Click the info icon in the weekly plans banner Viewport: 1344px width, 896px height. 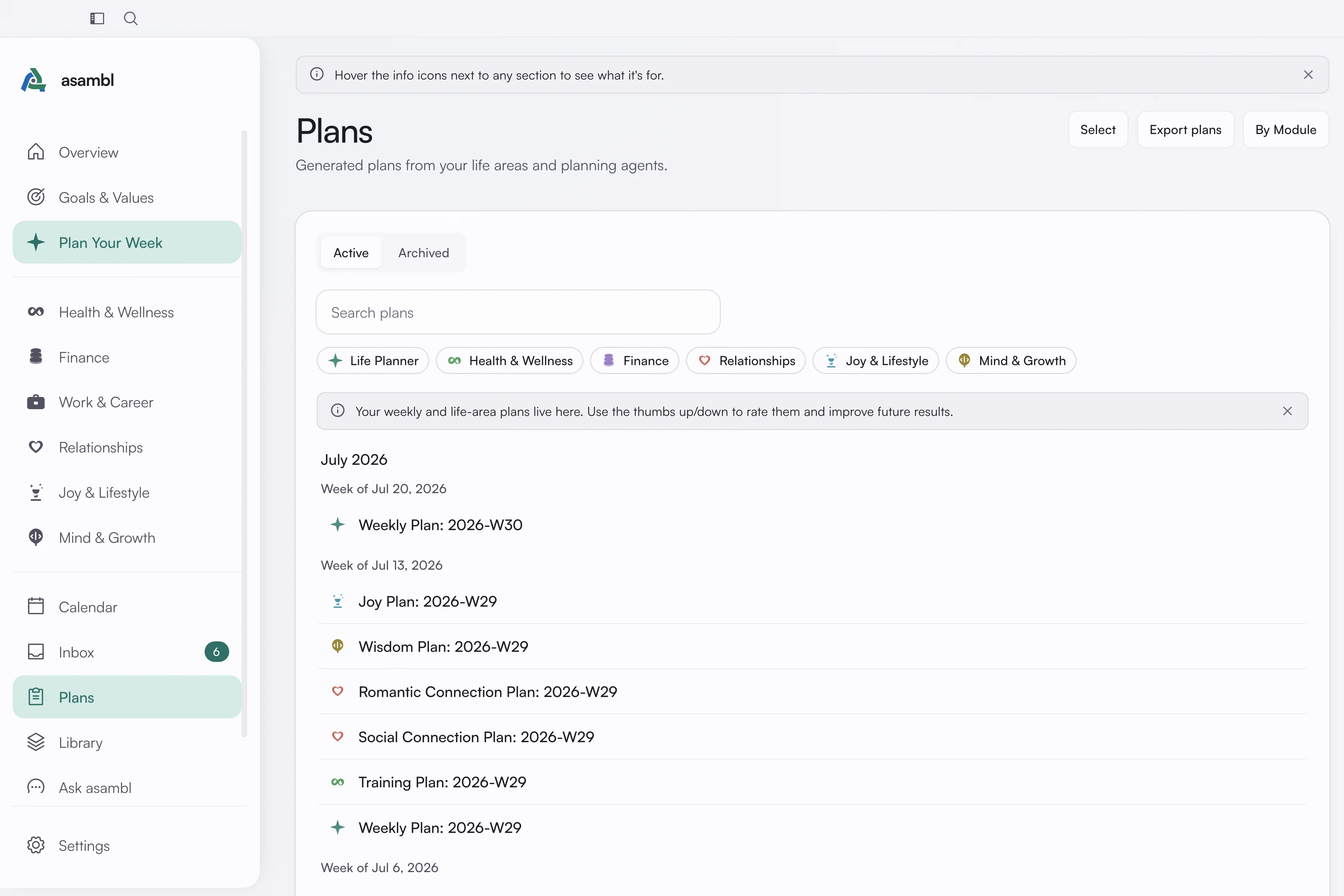338,411
